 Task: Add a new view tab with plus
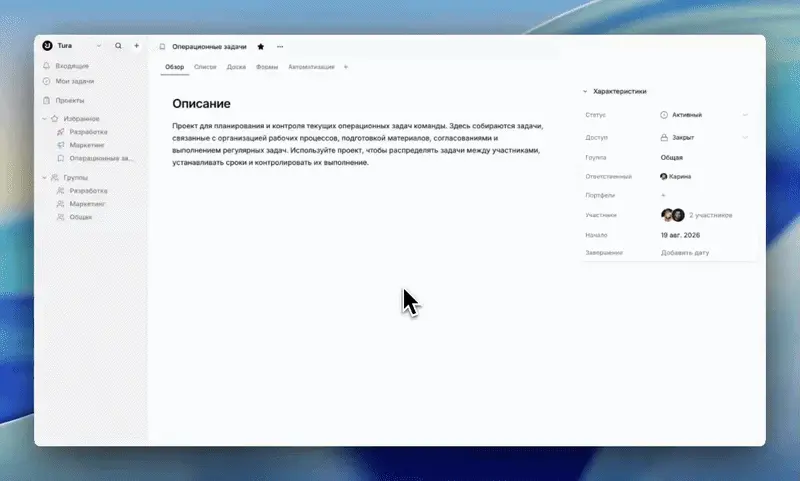point(346,67)
